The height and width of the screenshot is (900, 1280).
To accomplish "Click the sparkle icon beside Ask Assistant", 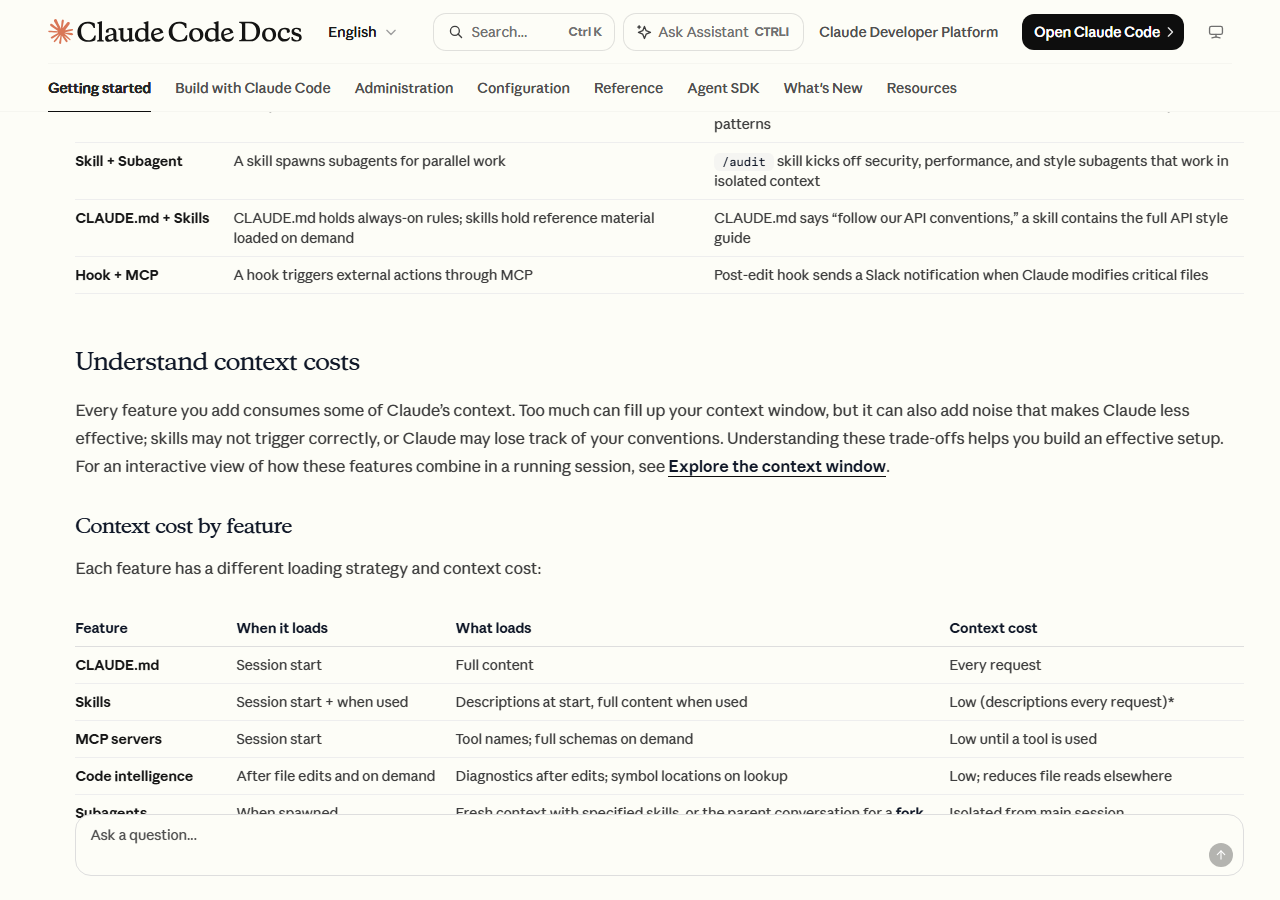I will 644,32.
